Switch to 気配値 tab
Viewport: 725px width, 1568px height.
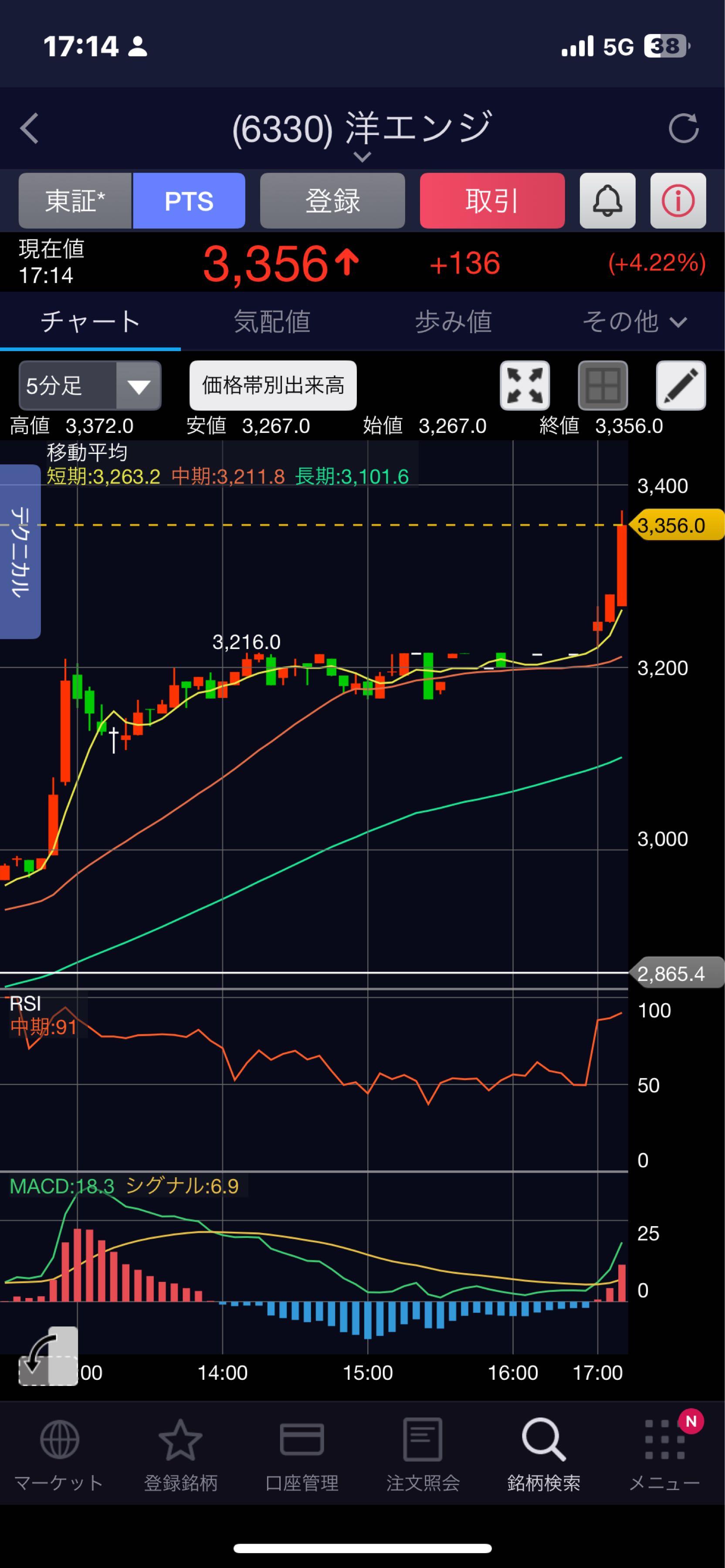(271, 321)
